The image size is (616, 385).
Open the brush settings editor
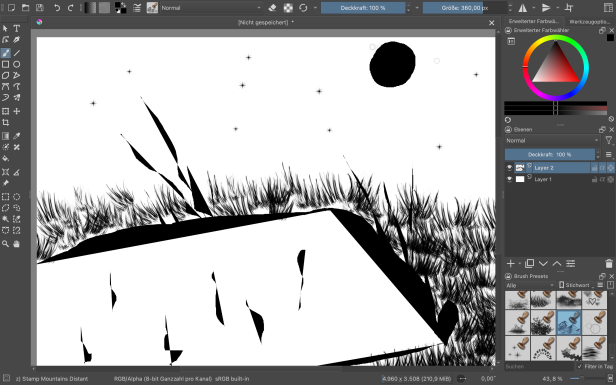tap(137, 7)
